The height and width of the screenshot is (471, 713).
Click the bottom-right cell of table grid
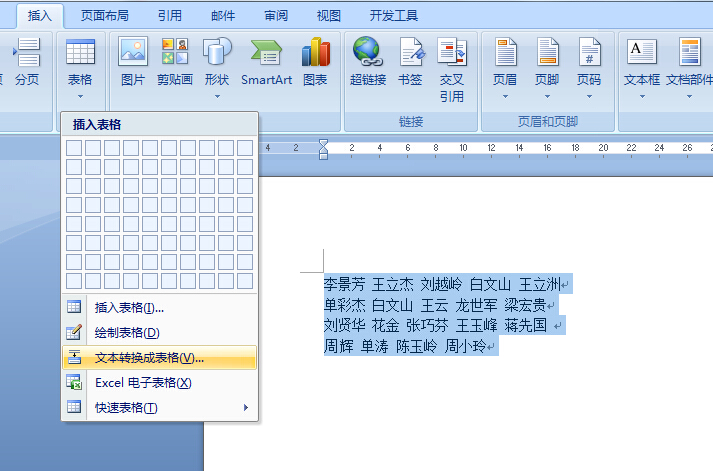coord(245,281)
